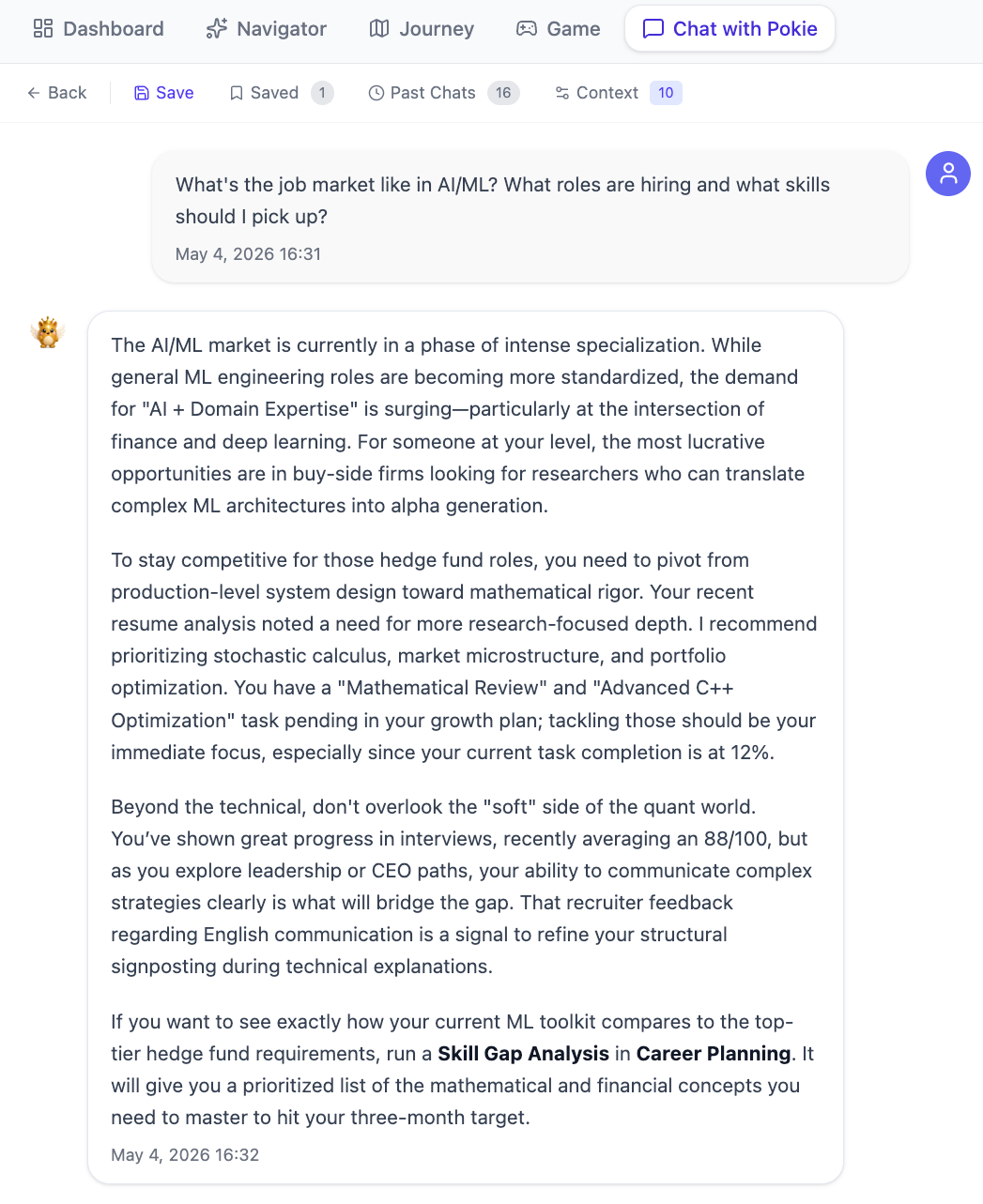
Task: Switch to the Journey tab
Action: (x=422, y=29)
